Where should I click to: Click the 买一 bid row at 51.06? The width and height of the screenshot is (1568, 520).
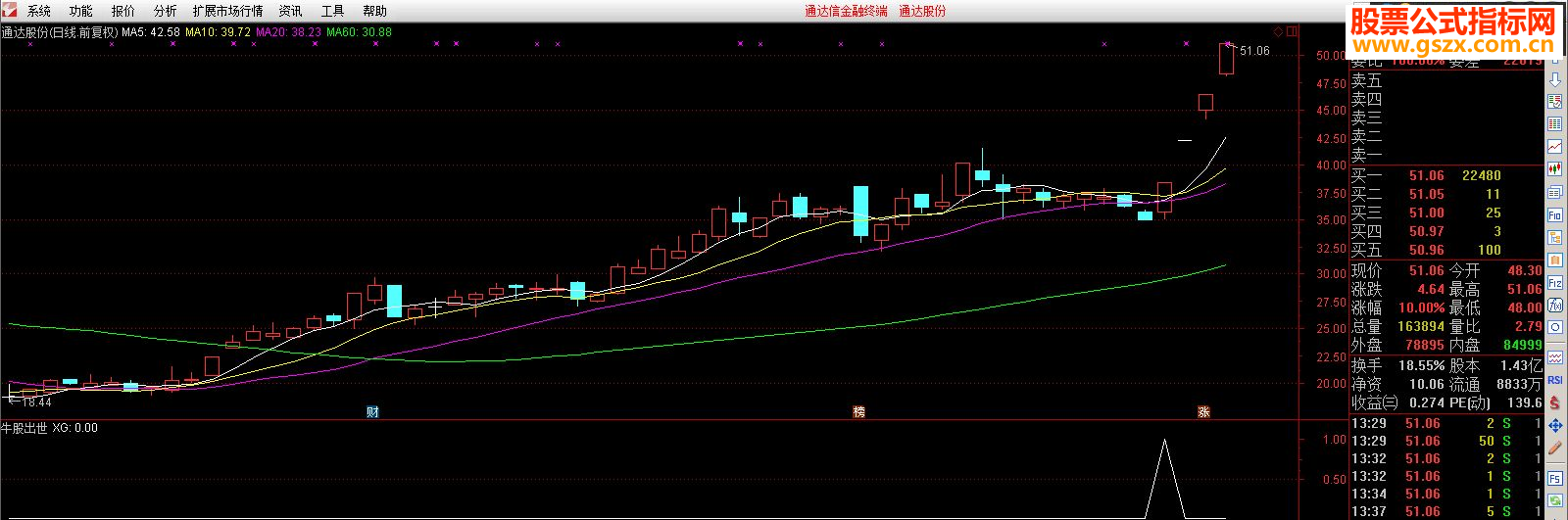point(1446,175)
